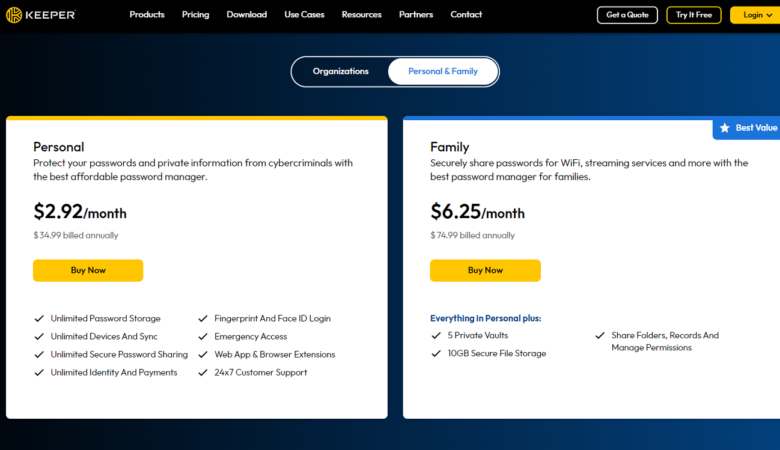
Task: Click checkmark beside Fingerprint And Face ID Login
Action: click(202, 318)
